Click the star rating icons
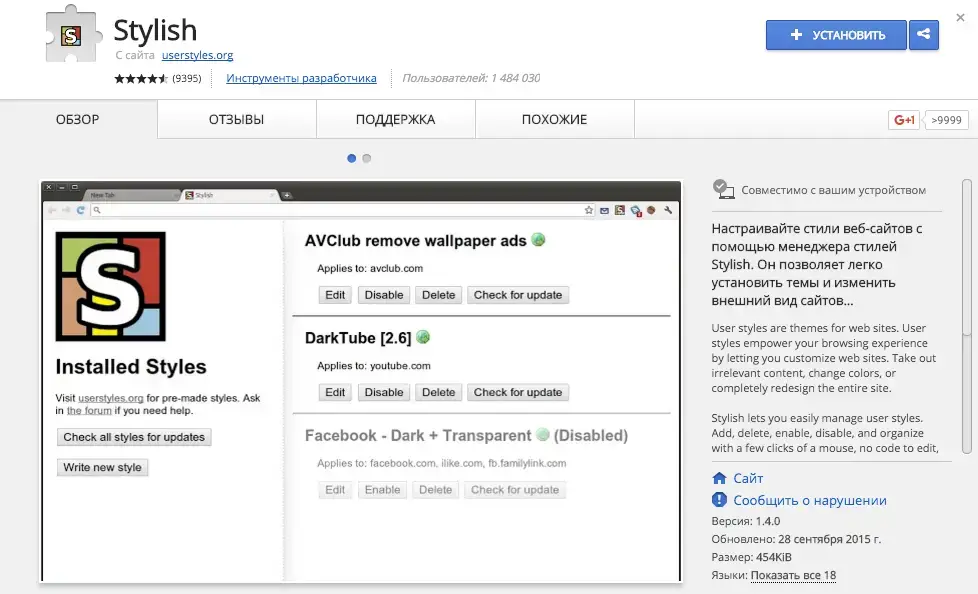Screen dimensions: 978x594 coord(141,78)
